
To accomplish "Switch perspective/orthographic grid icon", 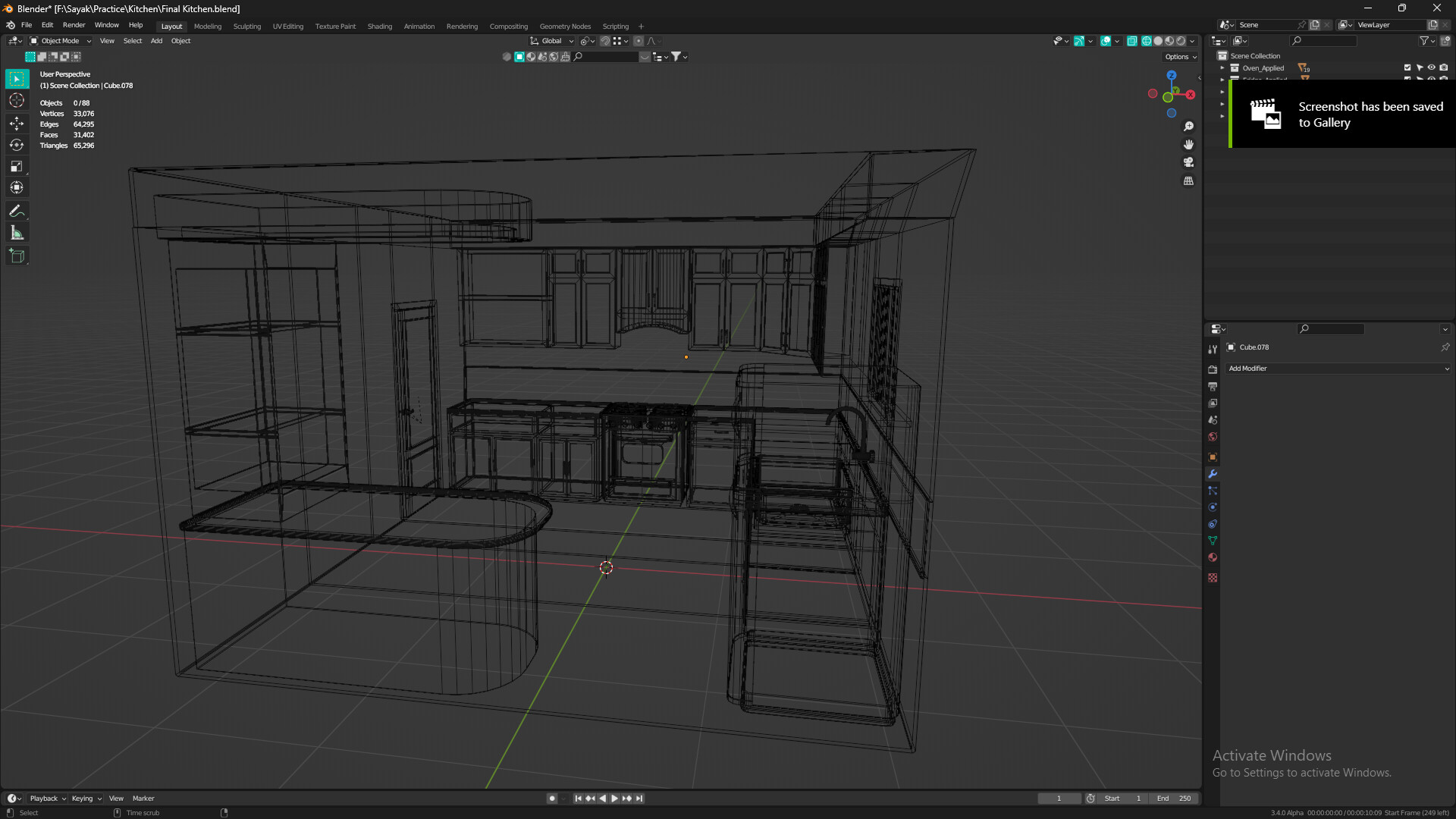I will tap(1188, 180).
